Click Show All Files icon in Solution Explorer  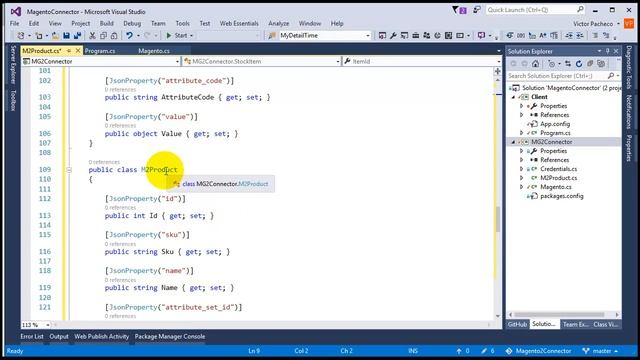[601, 64]
